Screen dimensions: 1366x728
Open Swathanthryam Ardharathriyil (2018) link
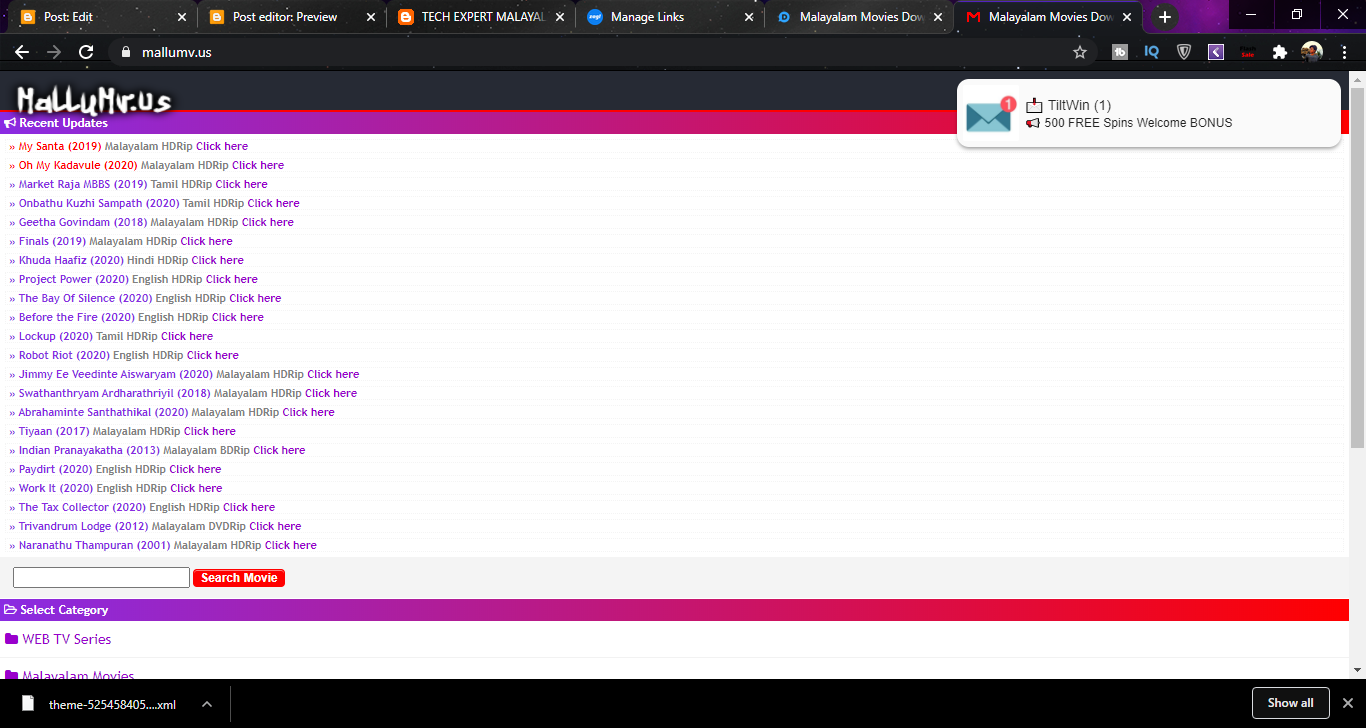click(x=115, y=393)
